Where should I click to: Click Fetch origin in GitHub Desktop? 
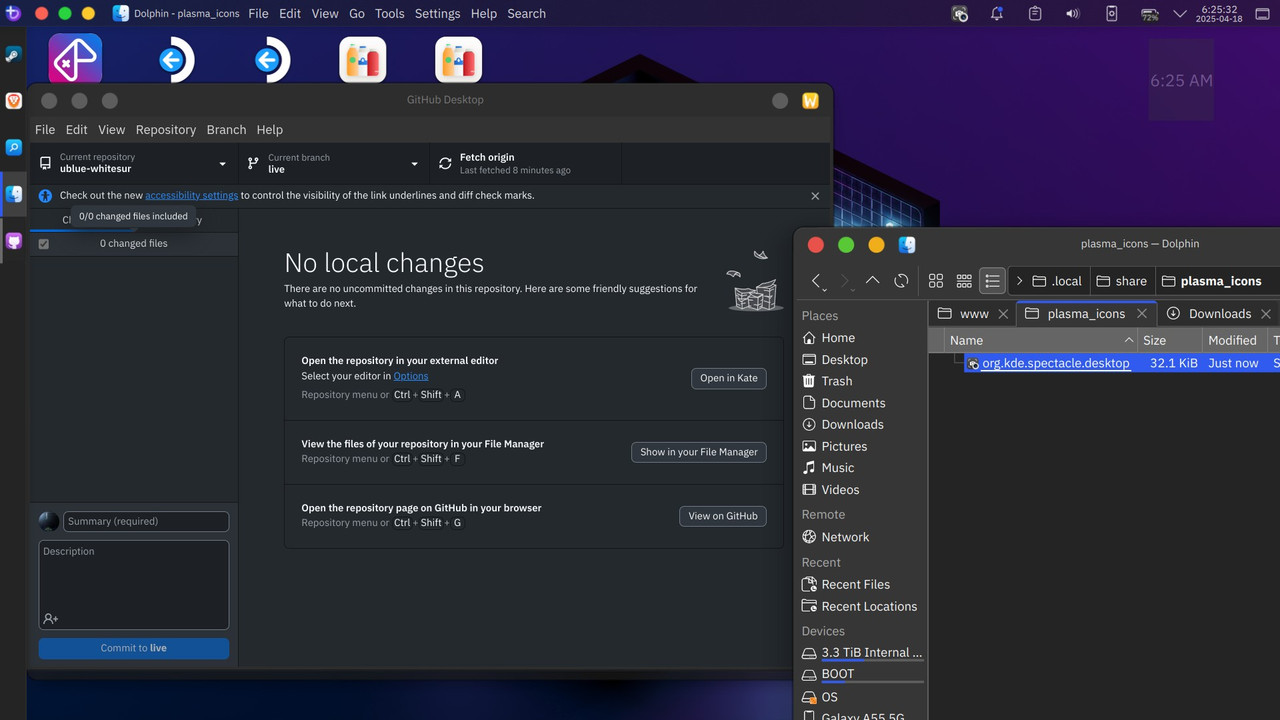click(526, 163)
